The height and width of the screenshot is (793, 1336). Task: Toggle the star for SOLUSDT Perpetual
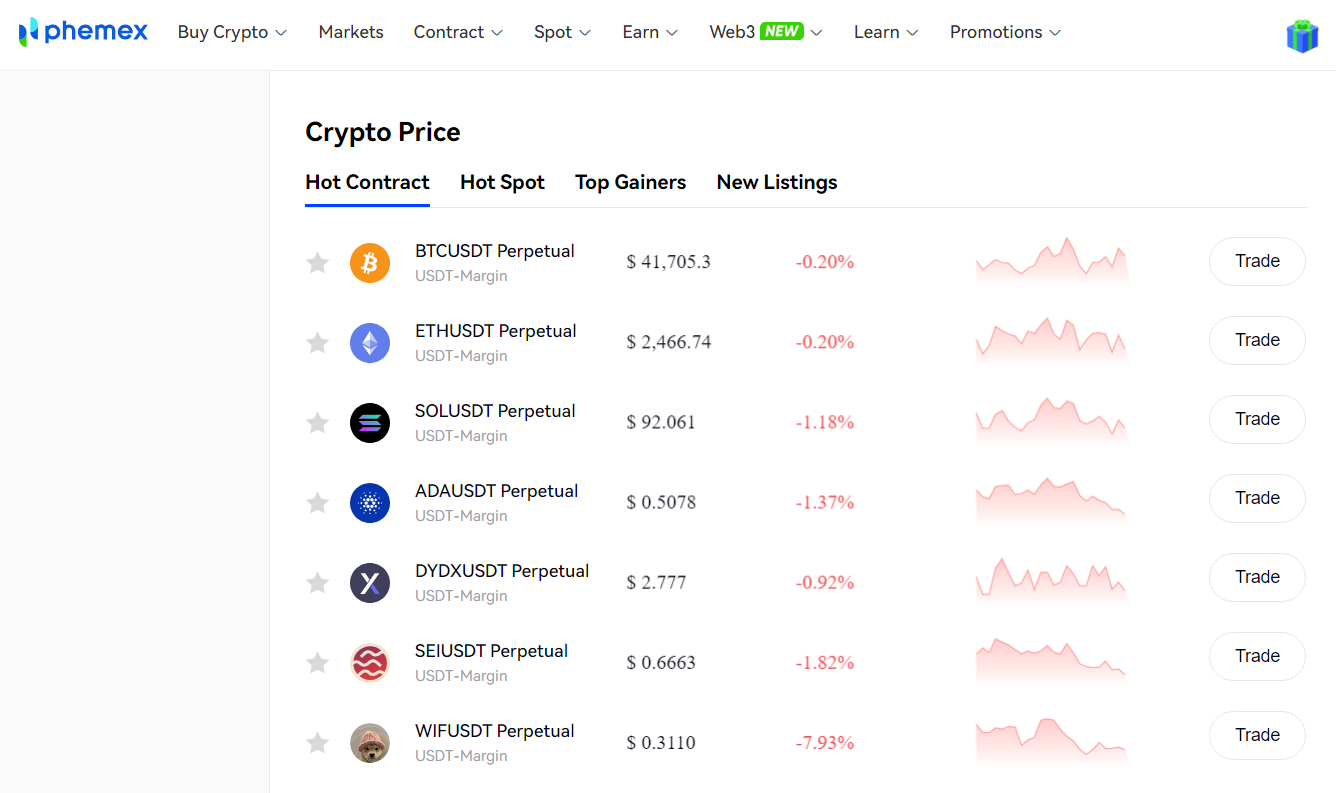coord(317,422)
